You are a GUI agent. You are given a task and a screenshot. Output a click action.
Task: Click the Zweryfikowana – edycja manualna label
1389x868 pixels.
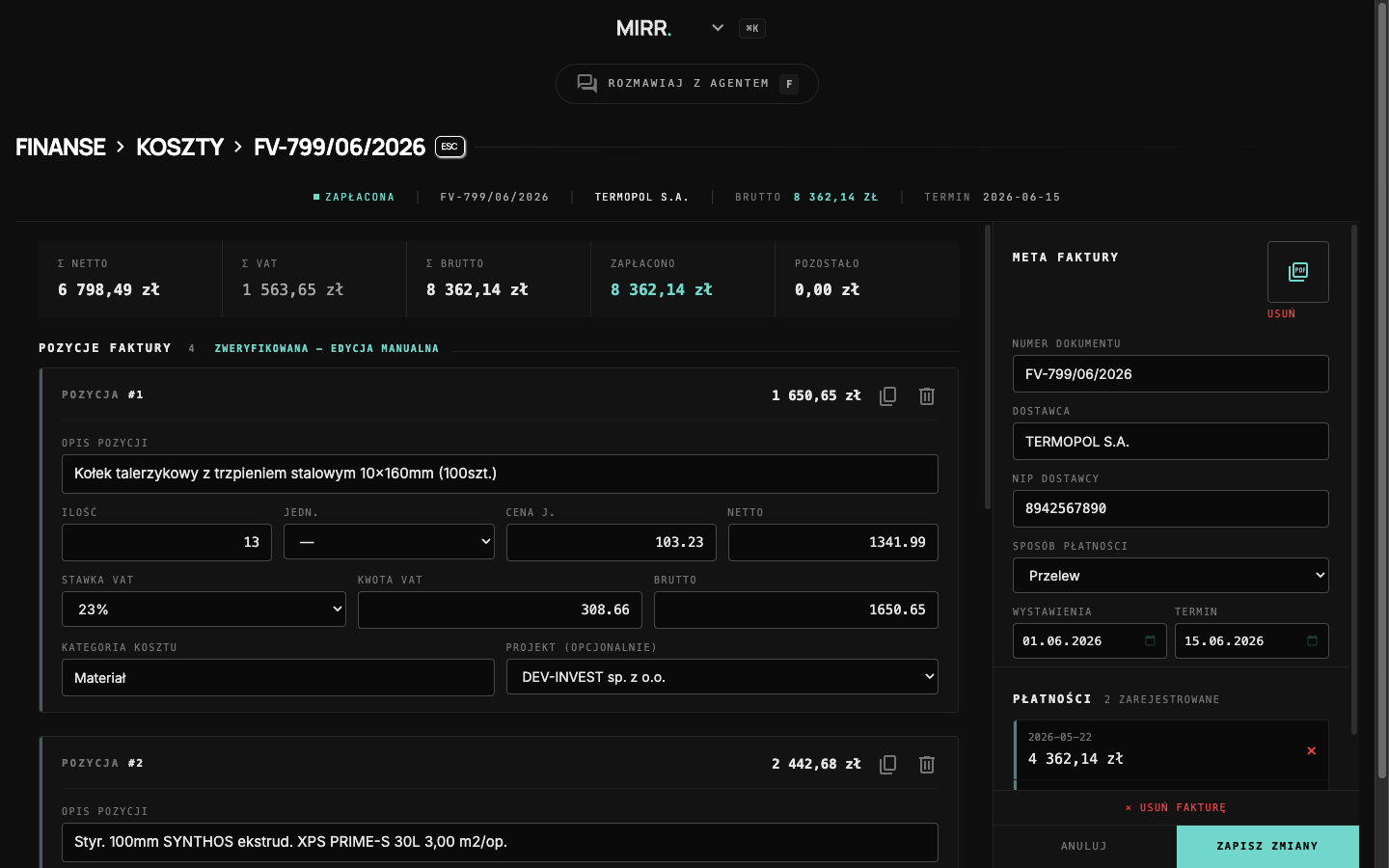click(326, 348)
